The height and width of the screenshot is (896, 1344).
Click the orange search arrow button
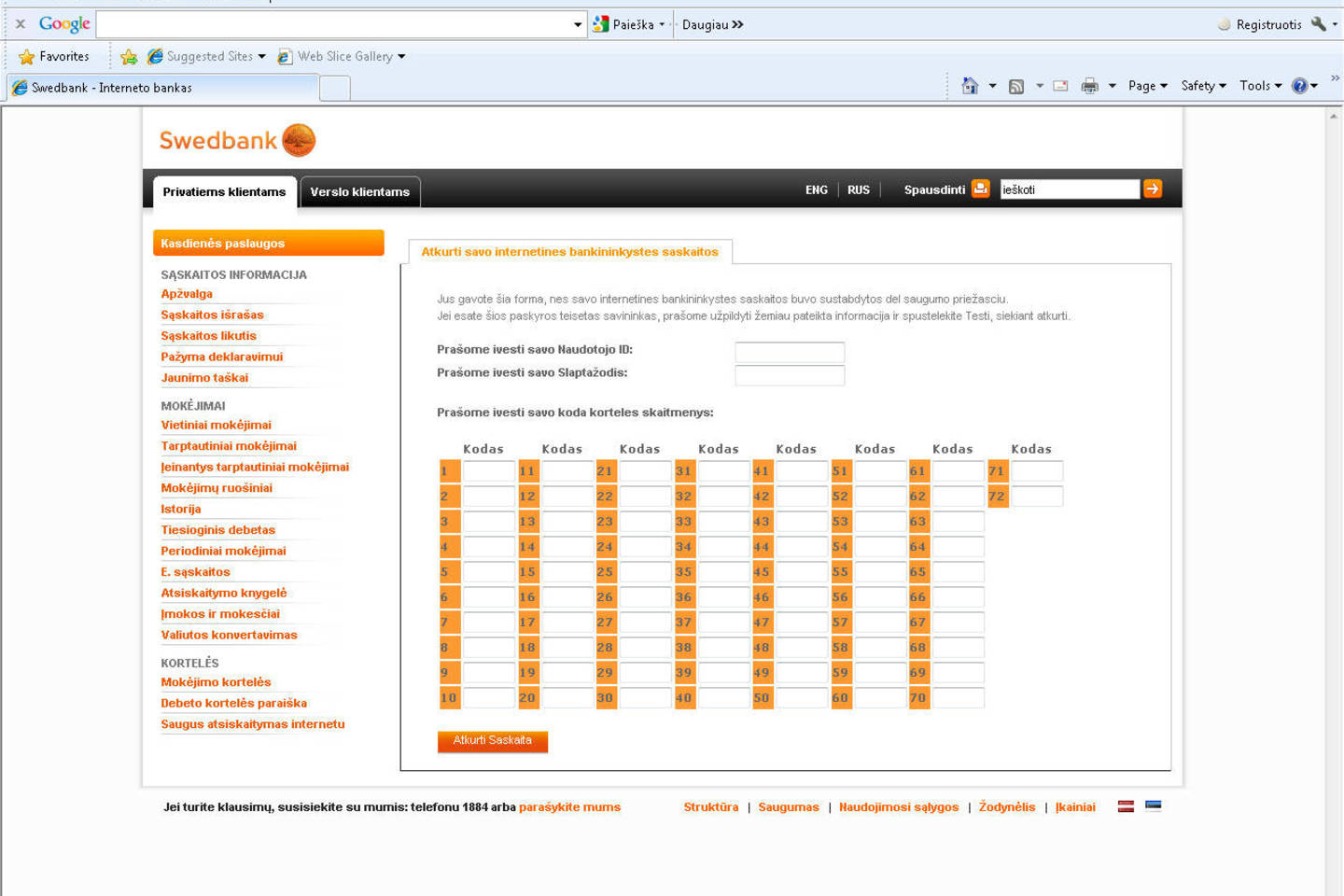1153,189
